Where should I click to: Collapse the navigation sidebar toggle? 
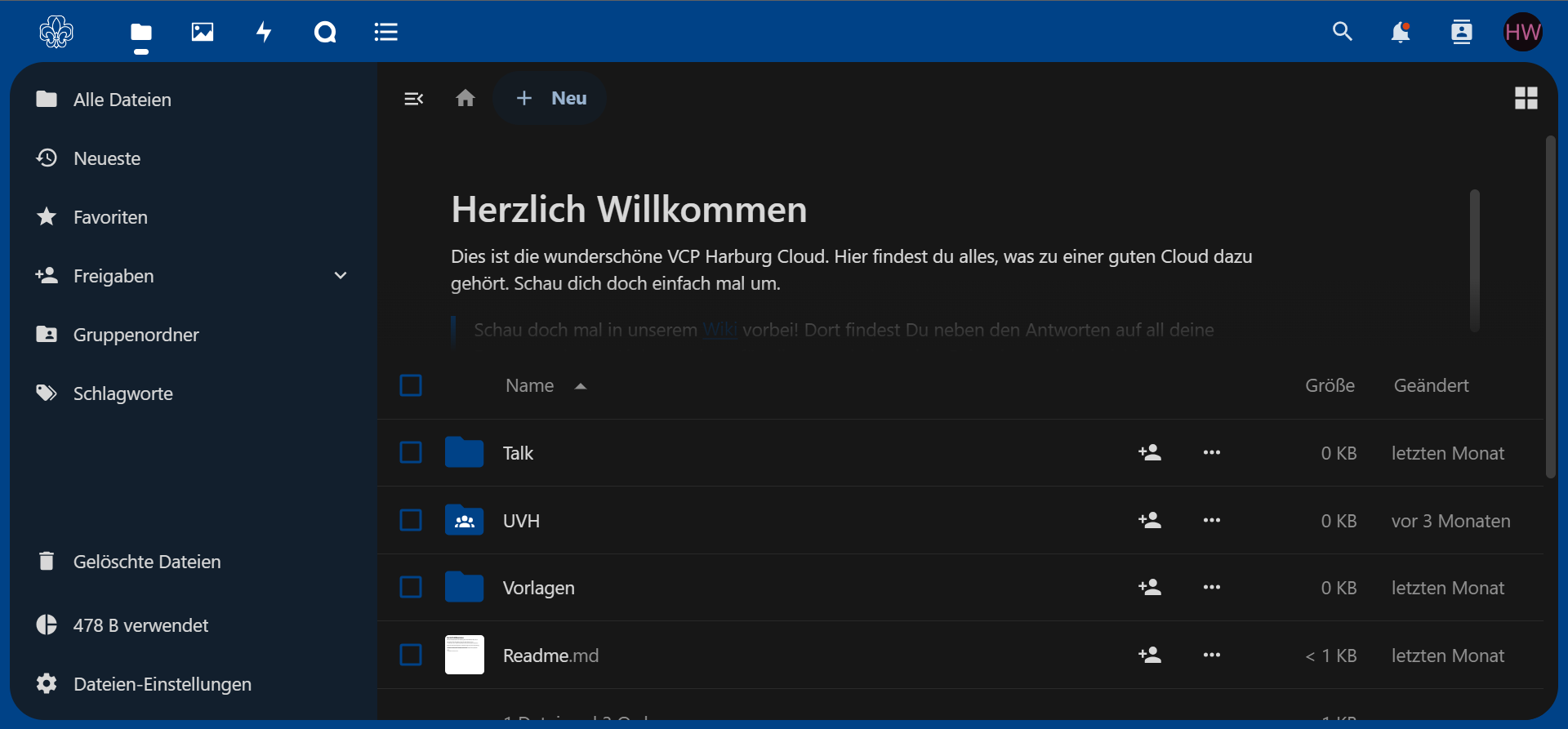414,99
